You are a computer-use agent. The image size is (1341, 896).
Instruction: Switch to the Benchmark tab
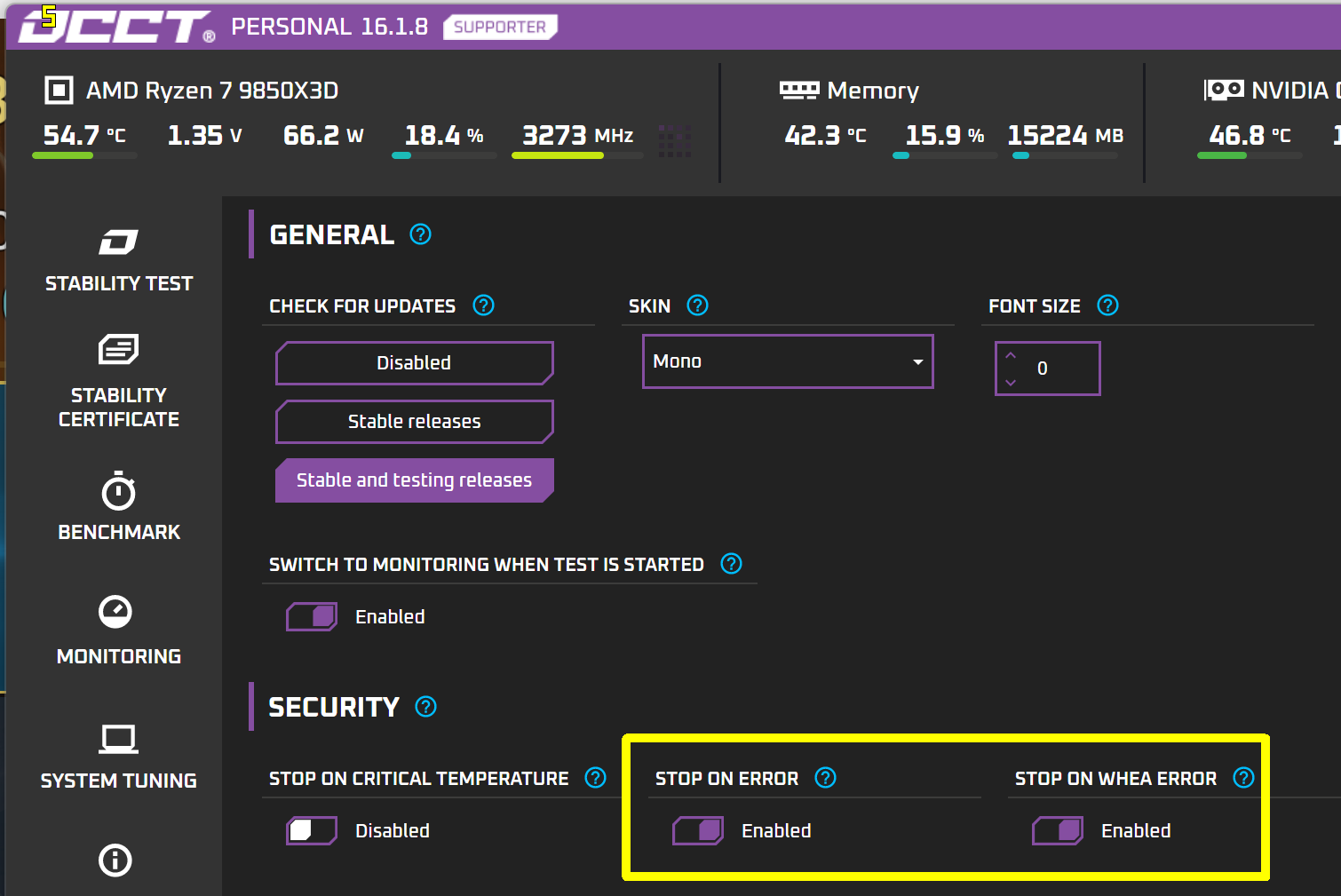[x=118, y=506]
